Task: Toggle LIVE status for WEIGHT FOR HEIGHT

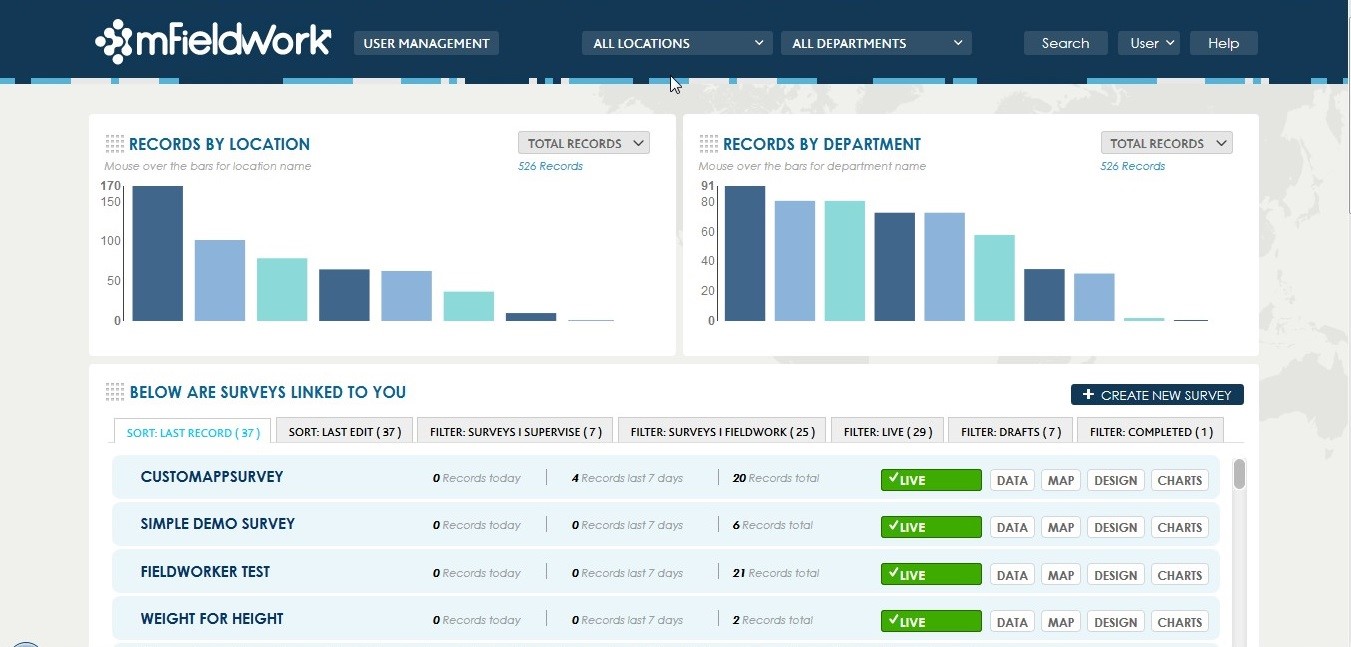Action: tap(930, 621)
